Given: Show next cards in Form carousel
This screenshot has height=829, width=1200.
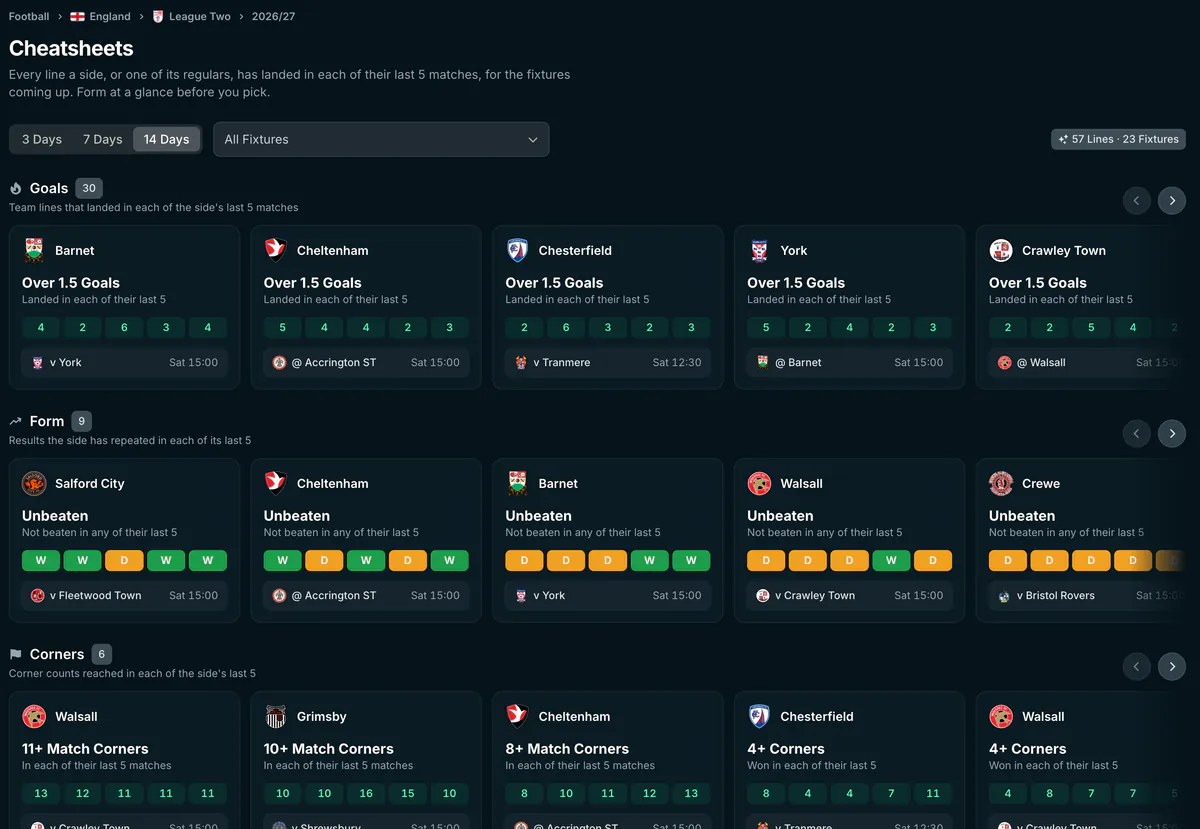Looking at the screenshot, I should tap(1172, 433).
